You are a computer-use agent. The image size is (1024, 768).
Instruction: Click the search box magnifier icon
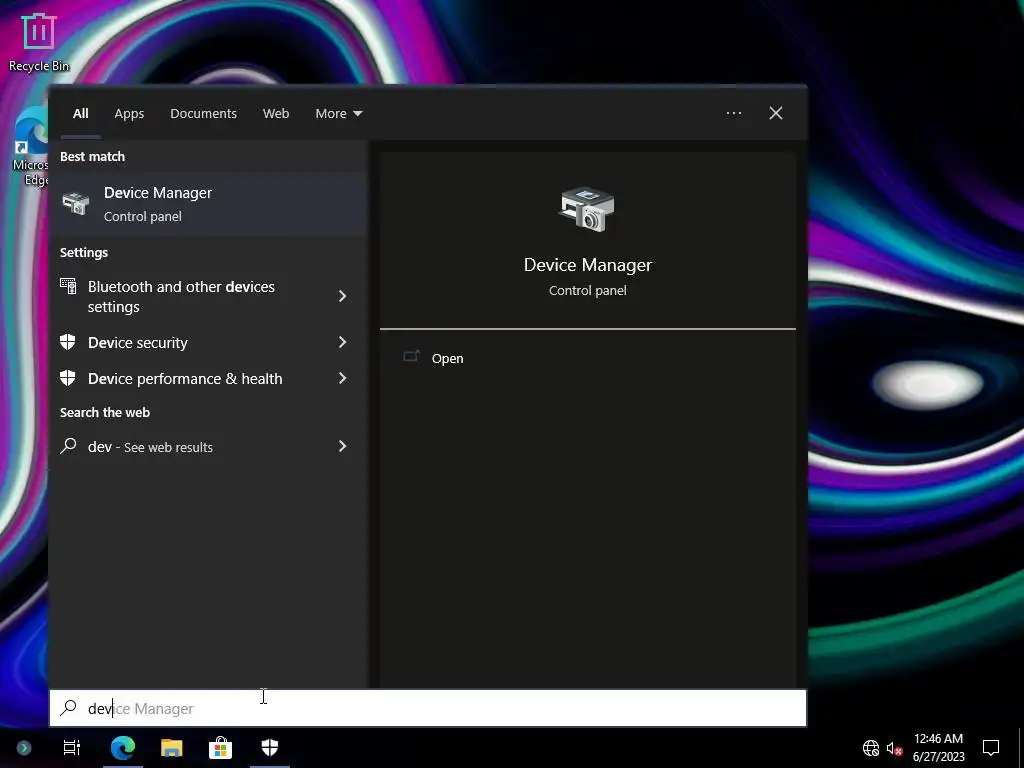pyautogui.click(x=69, y=707)
